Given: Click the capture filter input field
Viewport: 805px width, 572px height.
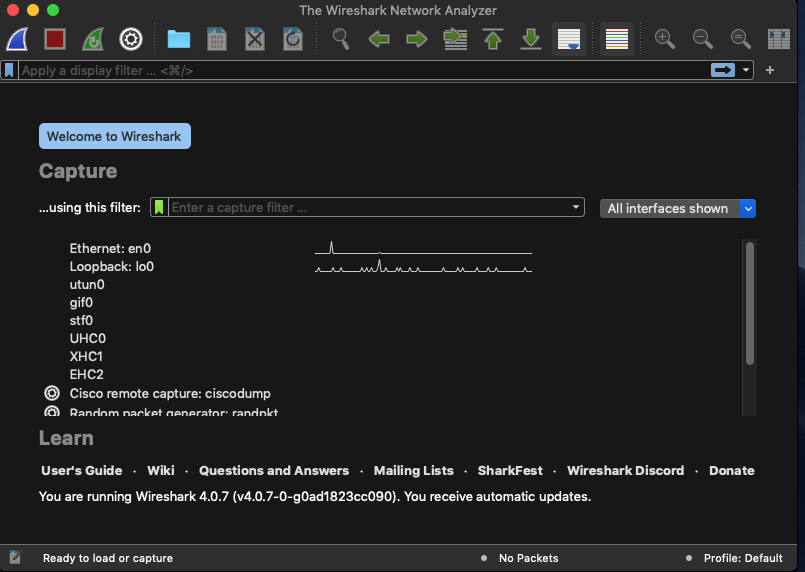Looking at the screenshot, I should pyautogui.click(x=369, y=207).
